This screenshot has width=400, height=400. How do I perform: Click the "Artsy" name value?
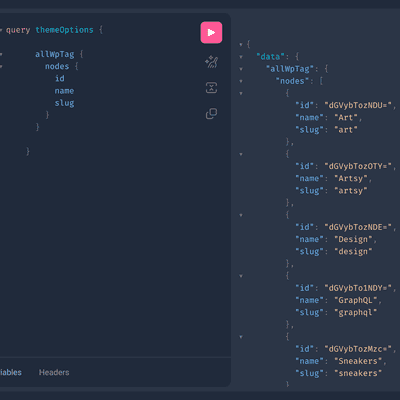351,178
